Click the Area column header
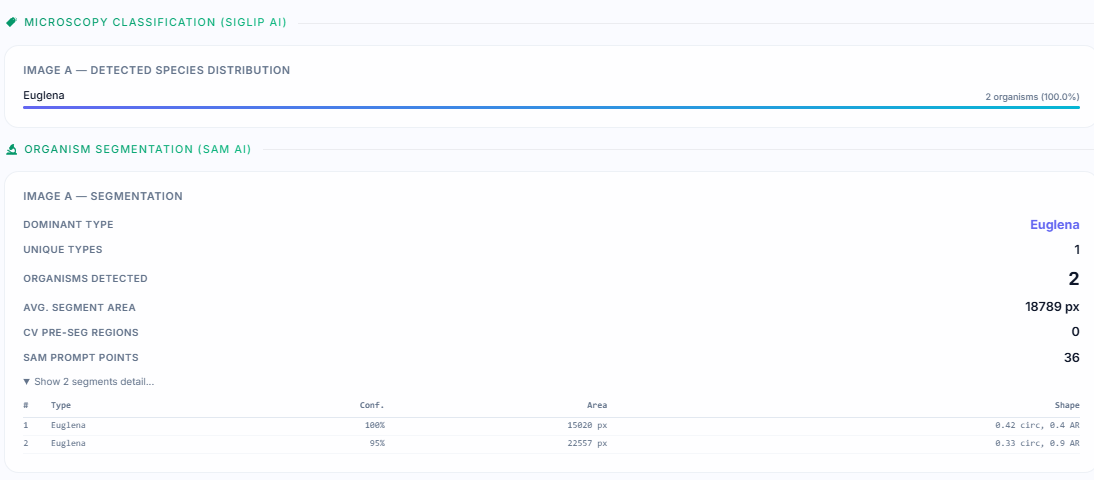The height and width of the screenshot is (480, 1094). pos(596,405)
